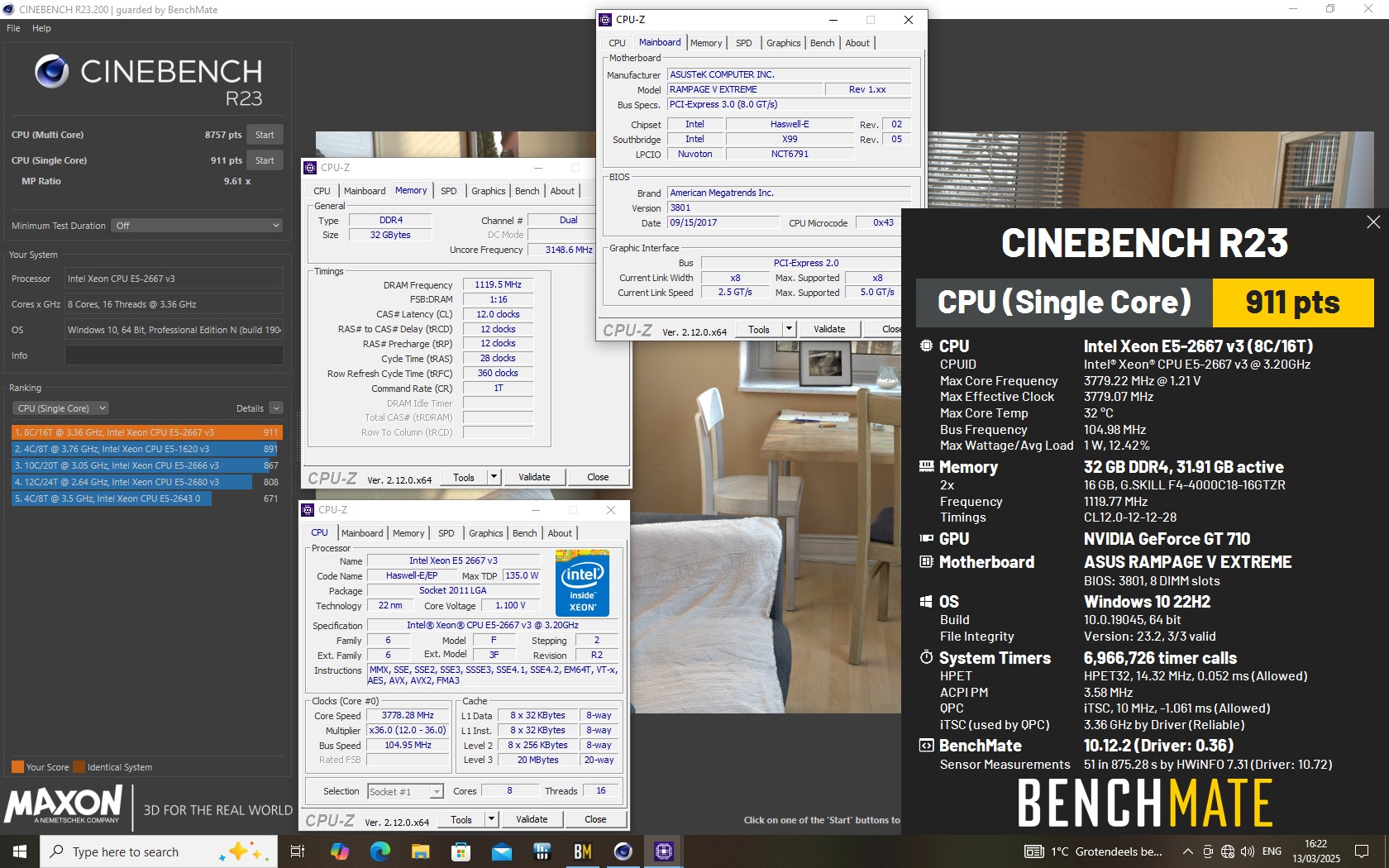Click Close button in bottom CPU-Z window

click(x=595, y=819)
